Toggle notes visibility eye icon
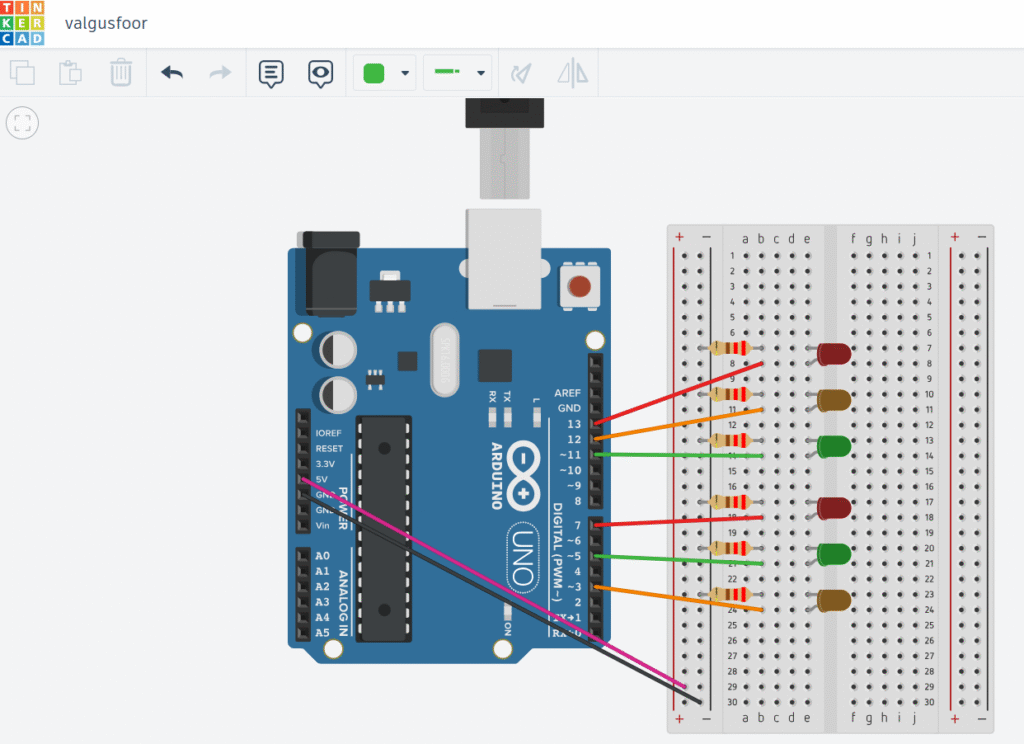The height and width of the screenshot is (744, 1024). (x=320, y=74)
